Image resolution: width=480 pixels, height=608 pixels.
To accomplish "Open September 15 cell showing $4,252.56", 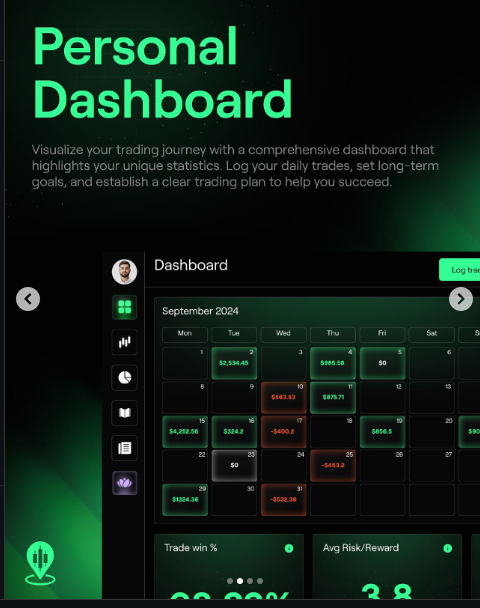I will coord(185,432).
